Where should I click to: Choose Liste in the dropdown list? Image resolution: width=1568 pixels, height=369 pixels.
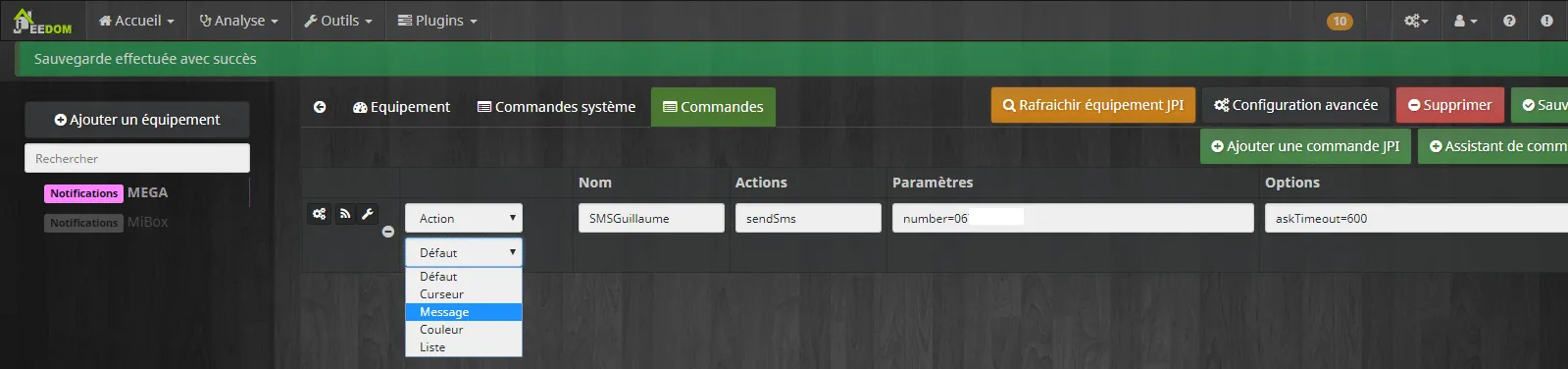tap(464, 347)
